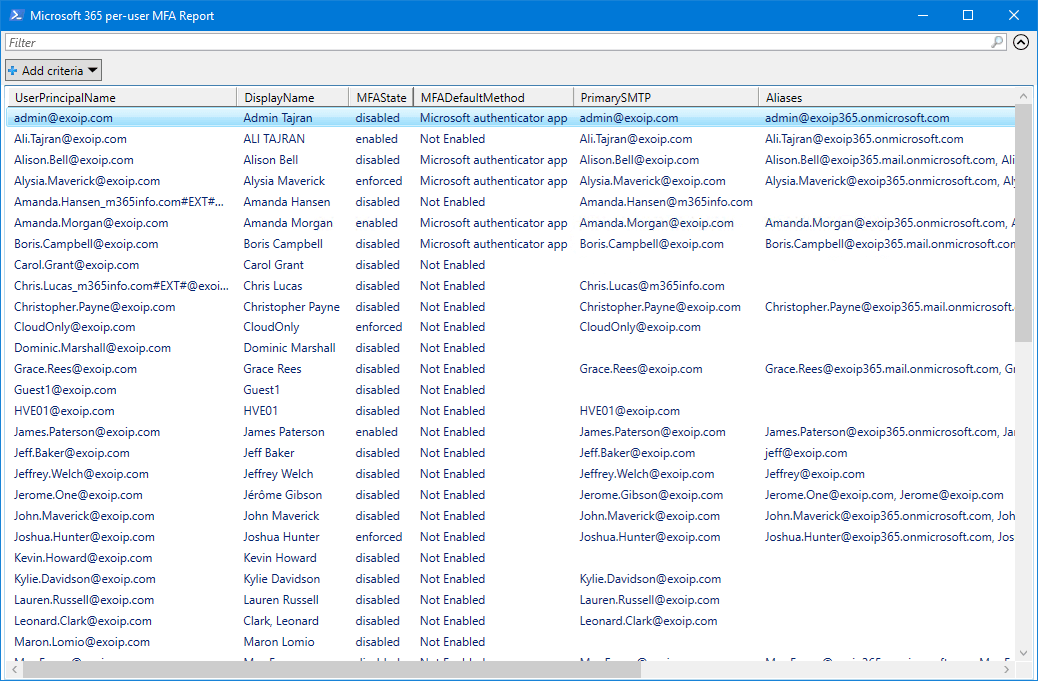
Task: Click the horizontal scrollbar right arrow
Action: tap(1008, 670)
